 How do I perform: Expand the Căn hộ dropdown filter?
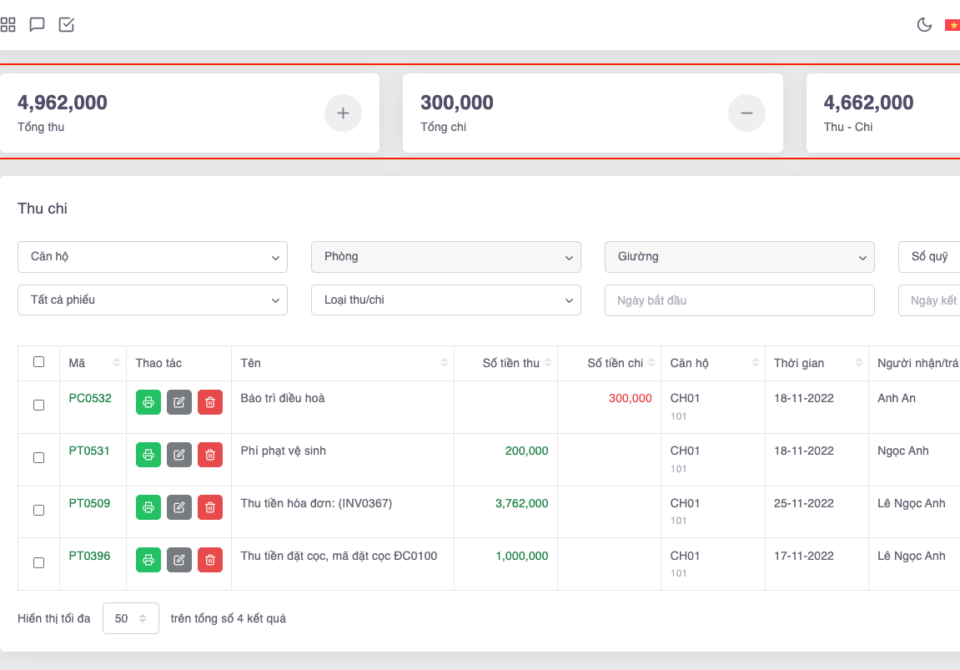coord(152,257)
